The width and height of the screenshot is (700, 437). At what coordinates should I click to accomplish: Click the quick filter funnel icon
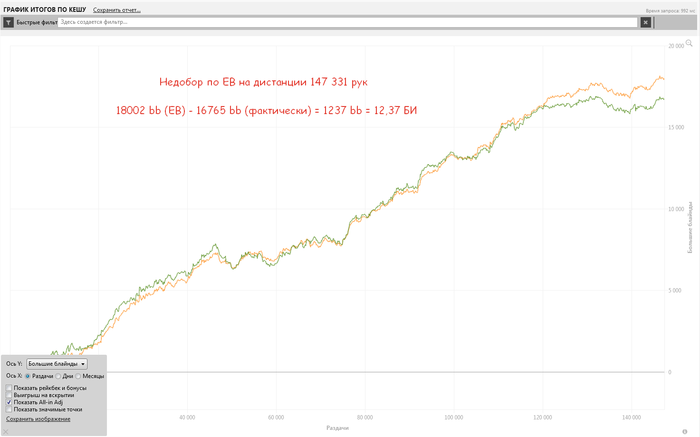[8, 22]
